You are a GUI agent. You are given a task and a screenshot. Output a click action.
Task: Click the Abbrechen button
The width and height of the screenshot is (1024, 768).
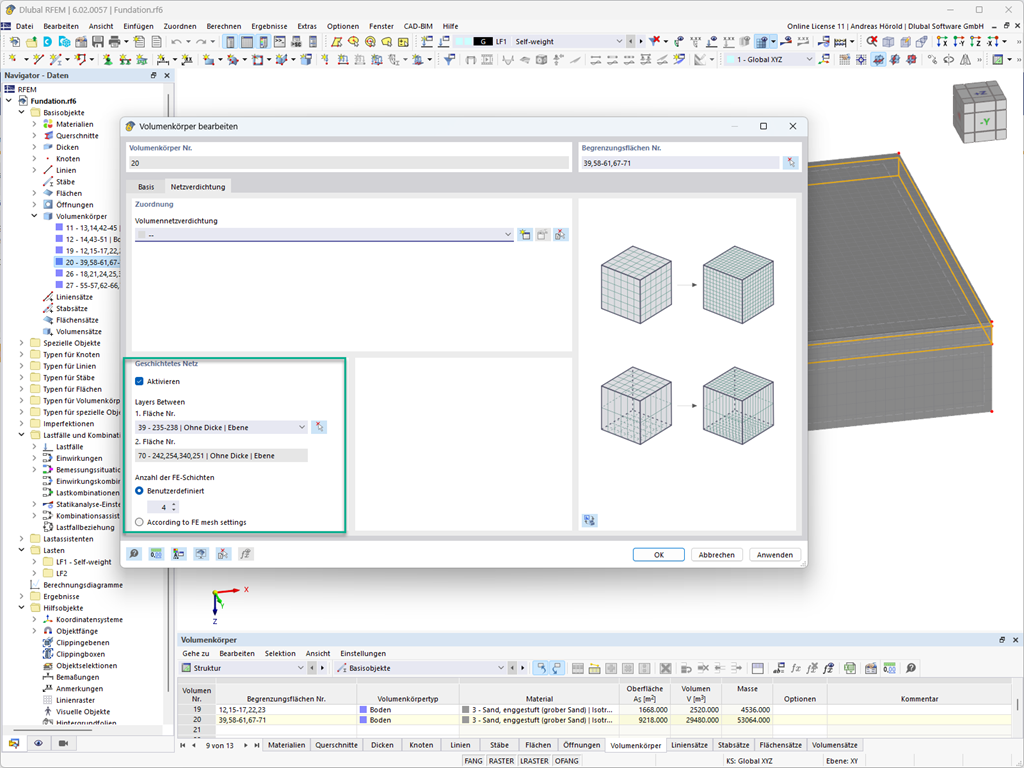click(x=716, y=555)
